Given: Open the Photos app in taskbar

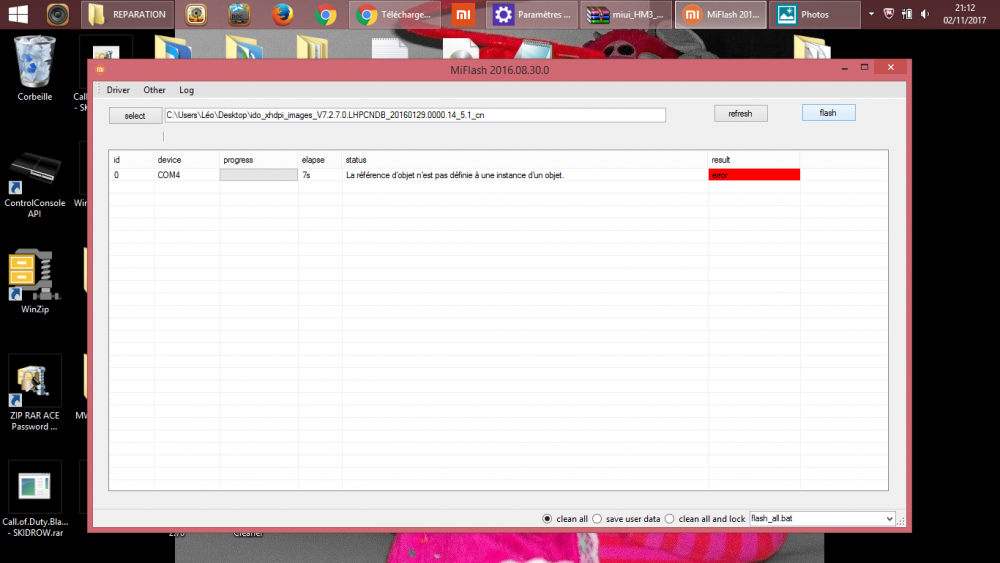Looking at the screenshot, I should click(x=814, y=14).
